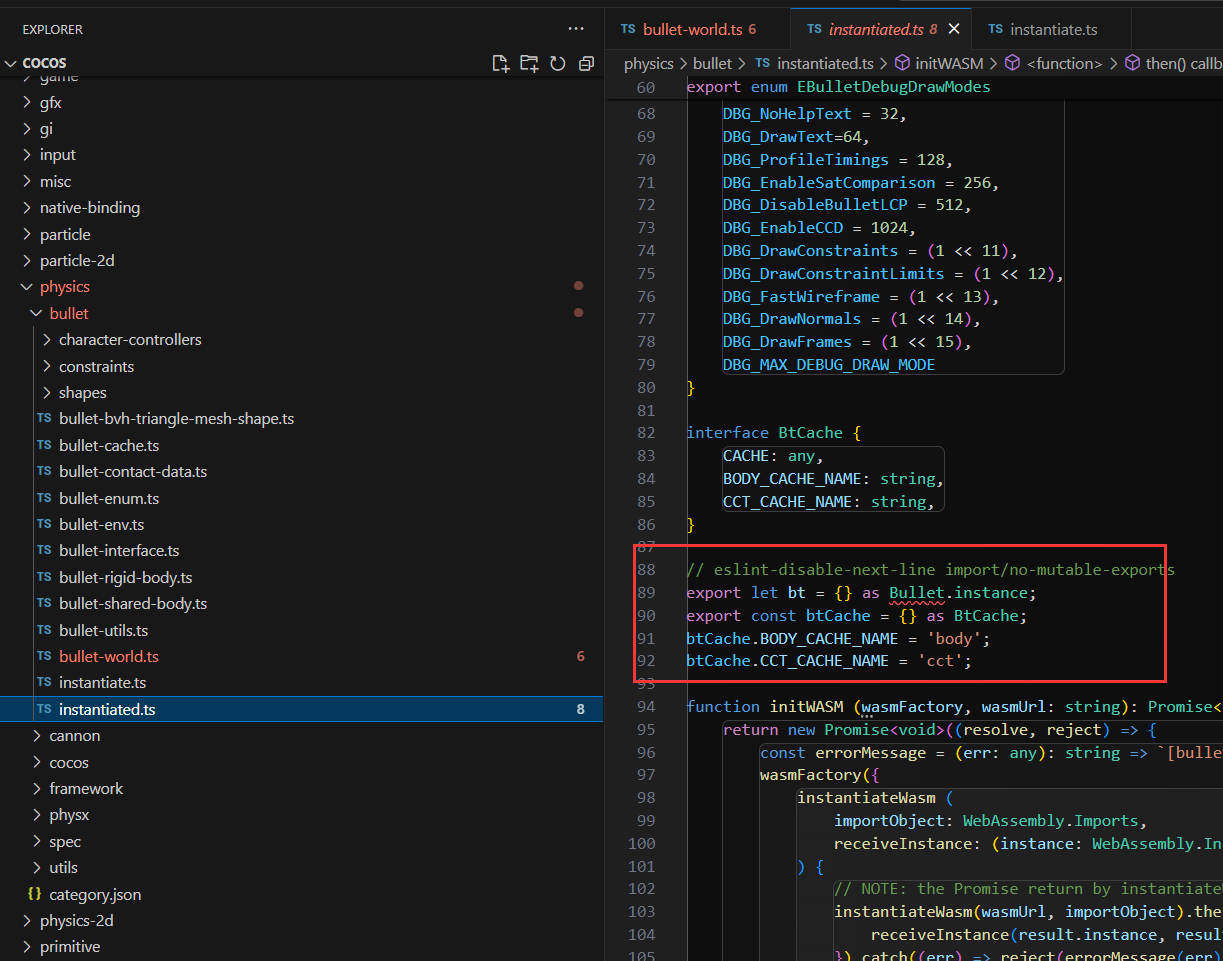The image size is (1223, 961).
Task: Click the initWASM breadcrumb symbol
Action: point(949,63)
